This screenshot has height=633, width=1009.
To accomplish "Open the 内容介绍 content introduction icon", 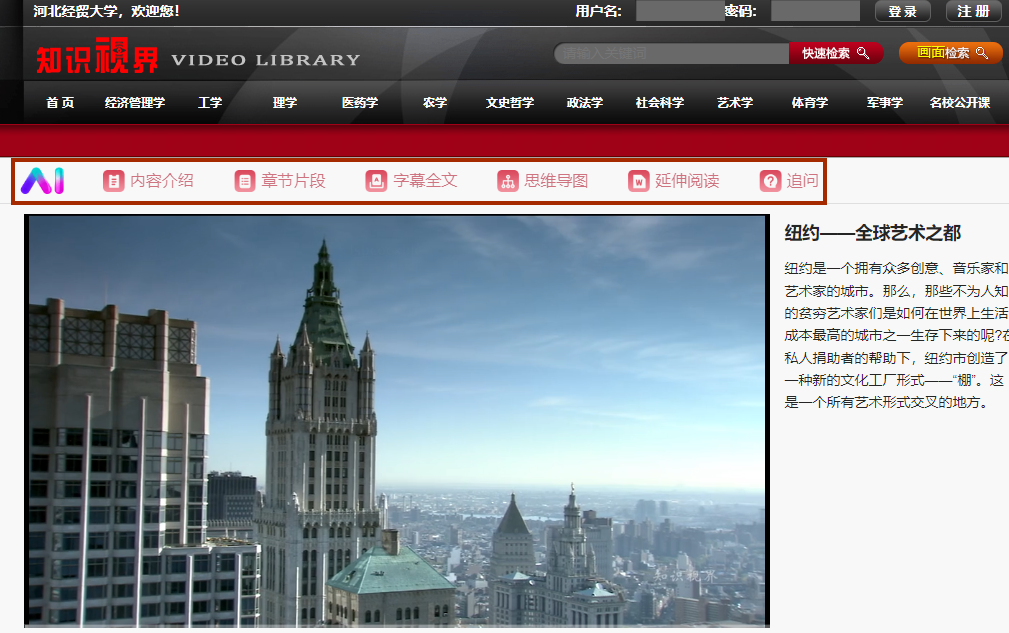I will click(x=114, y=181).
